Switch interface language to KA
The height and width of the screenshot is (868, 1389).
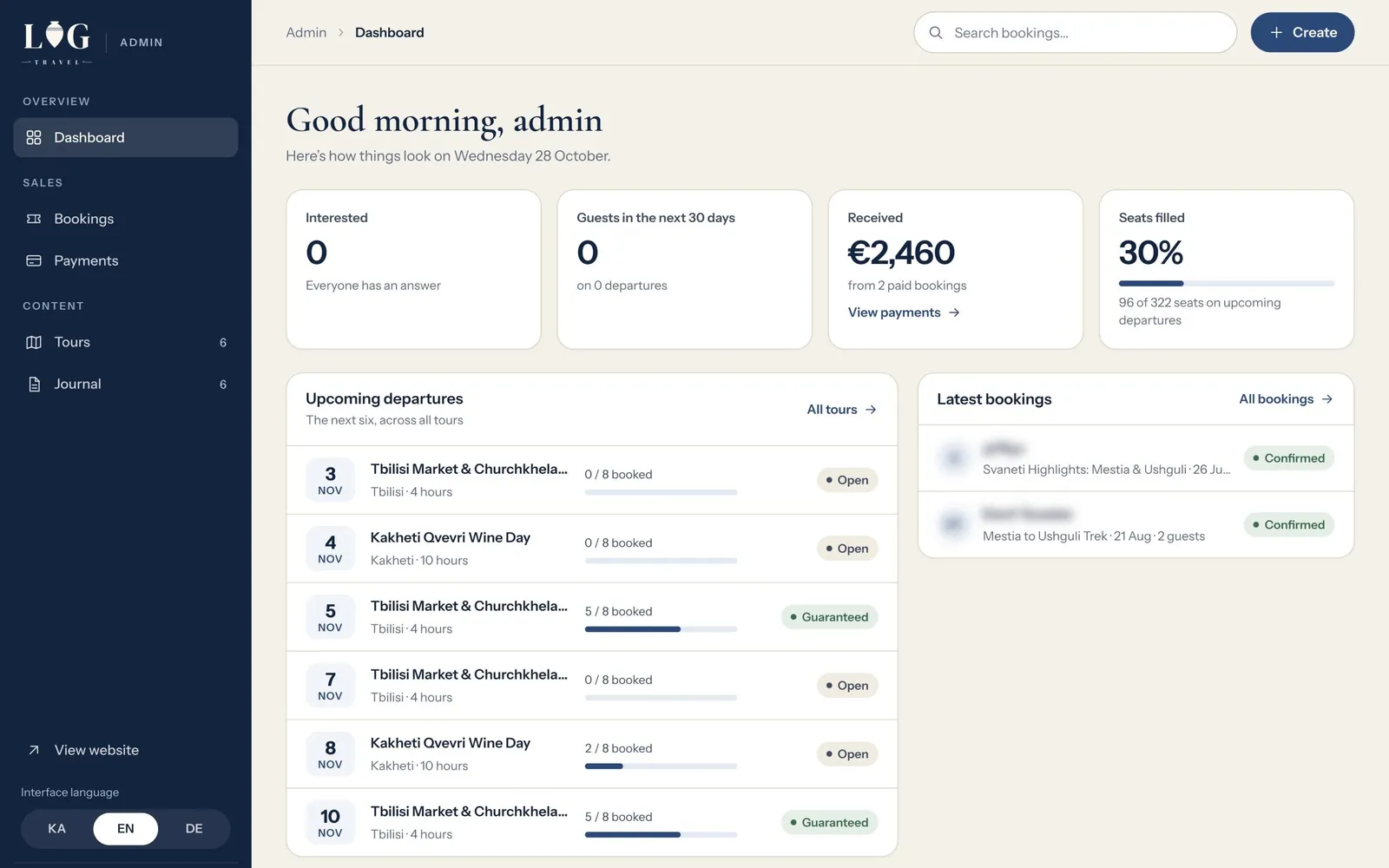coord(56,829)
